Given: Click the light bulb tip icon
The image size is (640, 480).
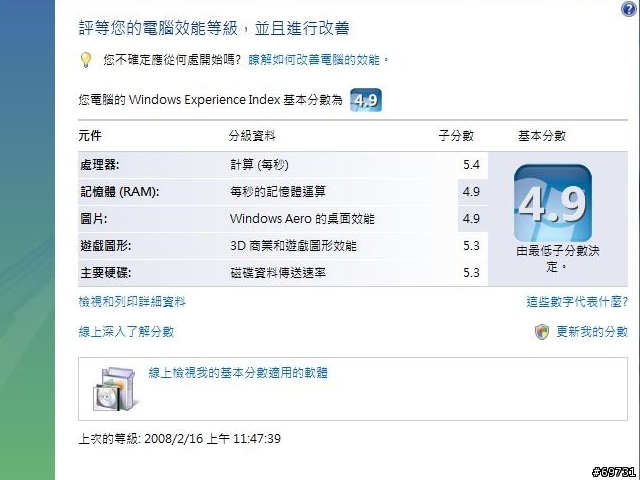Looking at the screenshot, I should (x=86, y=60).
